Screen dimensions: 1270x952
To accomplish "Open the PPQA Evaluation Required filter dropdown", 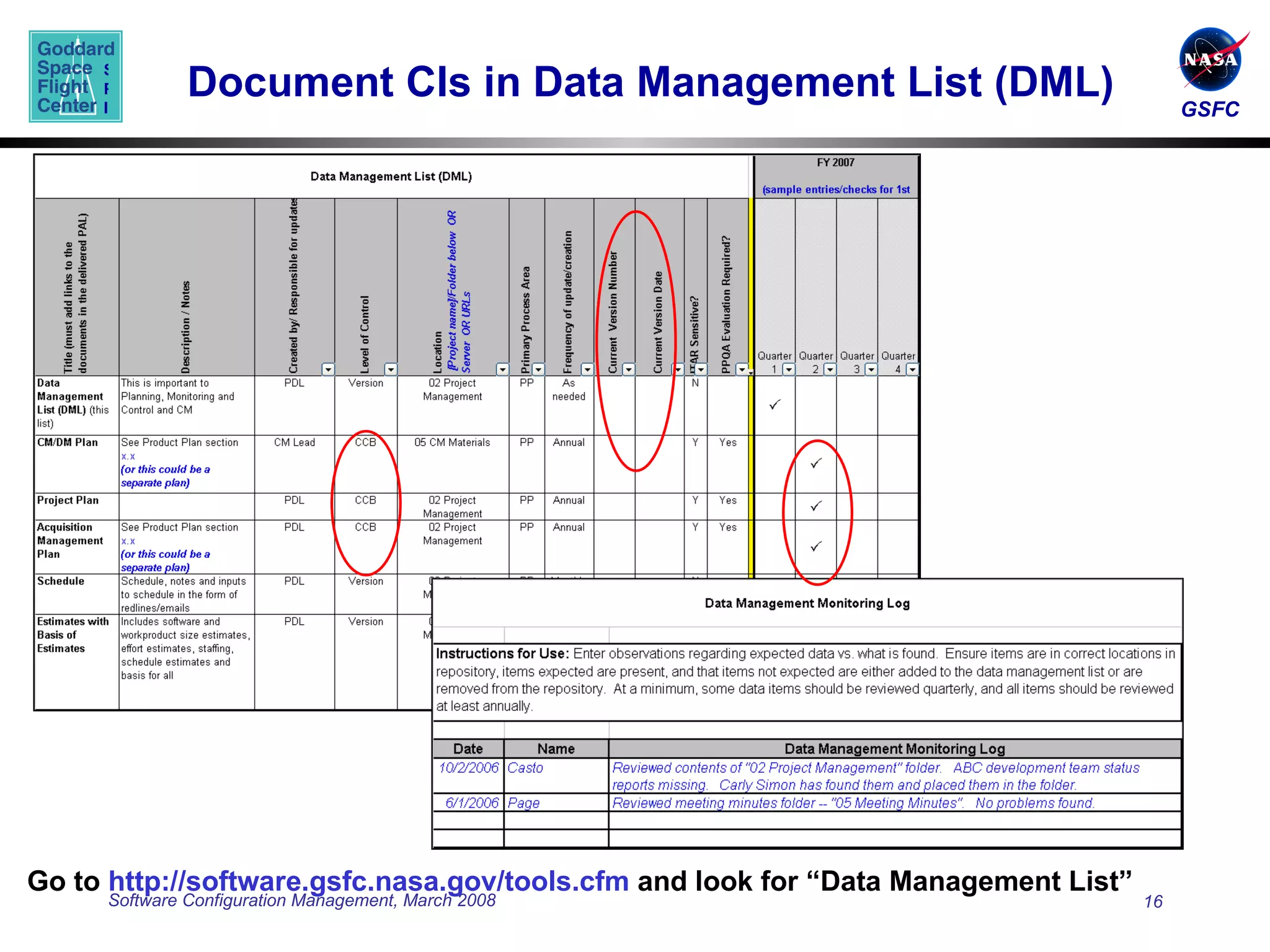I will point(742,369).
